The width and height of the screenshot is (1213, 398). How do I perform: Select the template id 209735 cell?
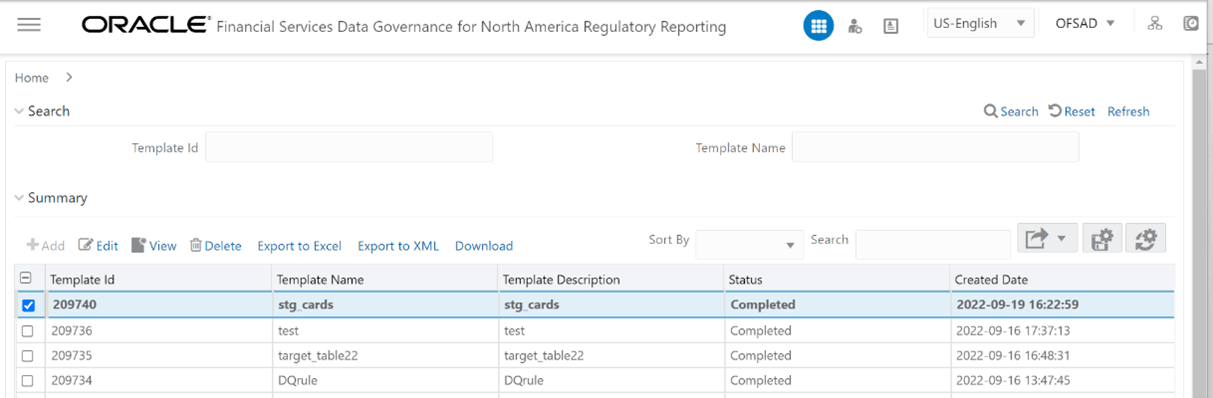[x=158, y=355]
